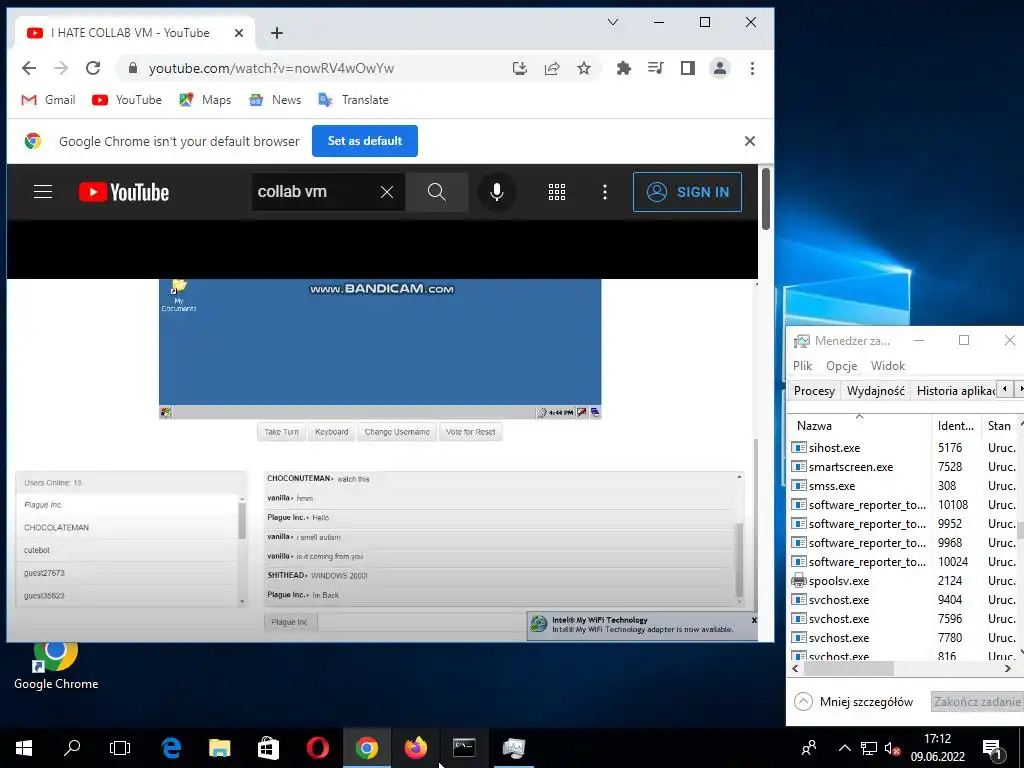
Task: Open the Gmail bookmark
Action: [48, 100]
